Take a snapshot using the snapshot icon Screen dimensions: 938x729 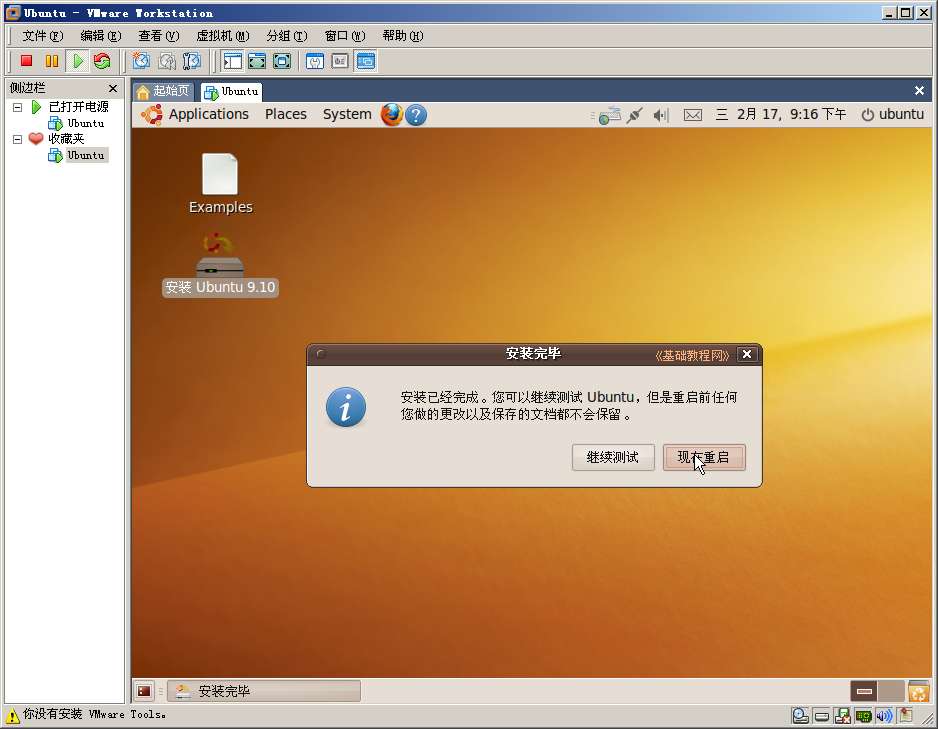pyautogui.click(x=142, y=60)
